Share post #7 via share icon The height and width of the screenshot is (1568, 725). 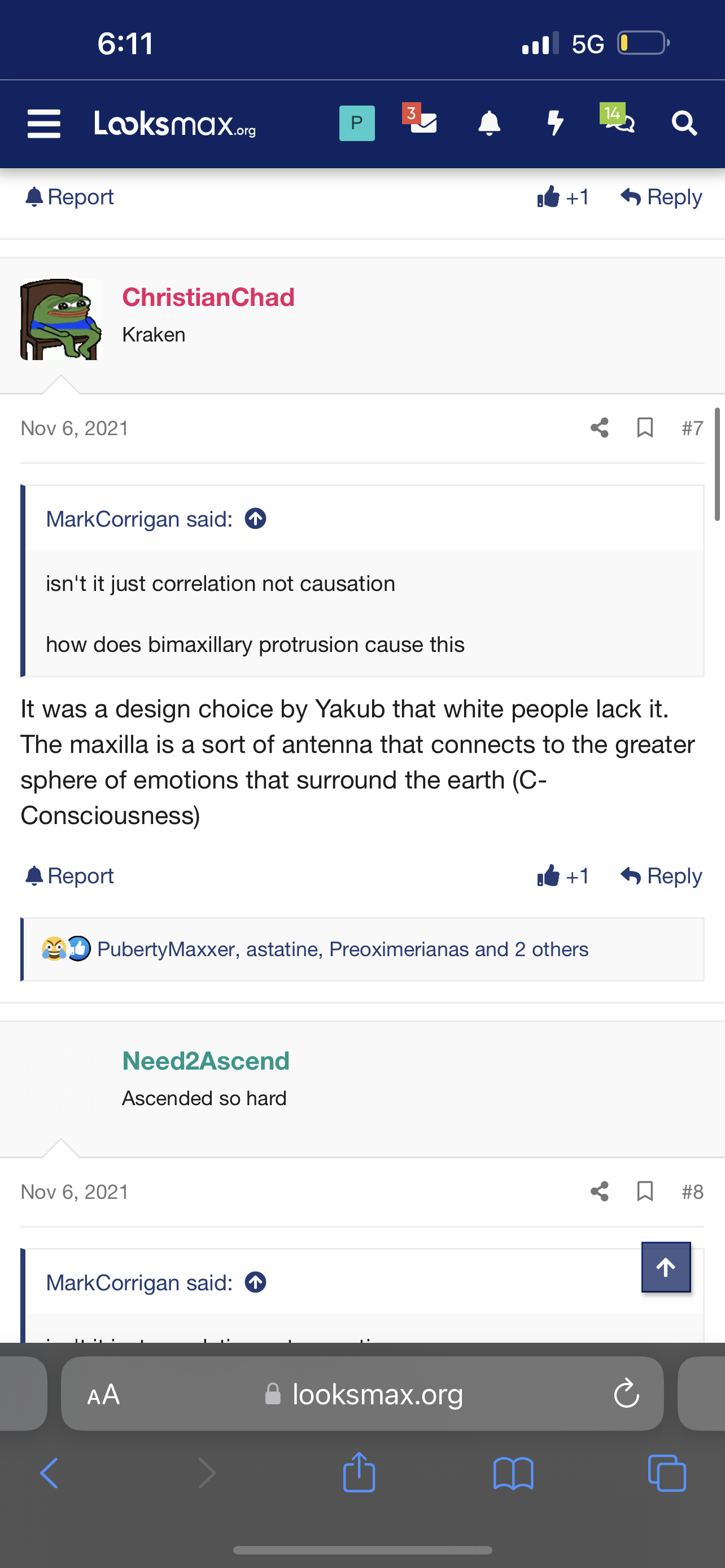(x=600, y=428)
